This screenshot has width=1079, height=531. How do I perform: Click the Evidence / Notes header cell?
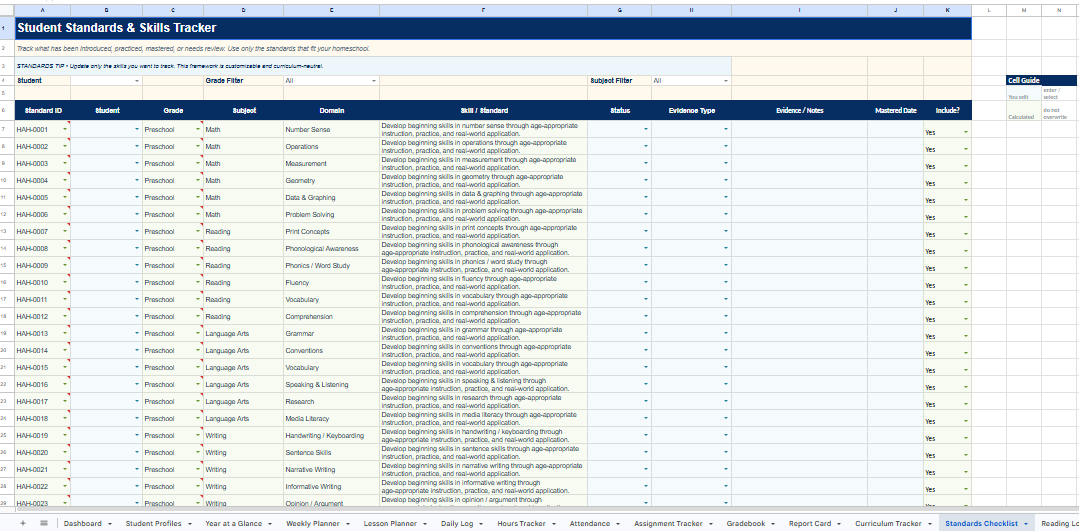pyautogui.click(x=799, y=110)
